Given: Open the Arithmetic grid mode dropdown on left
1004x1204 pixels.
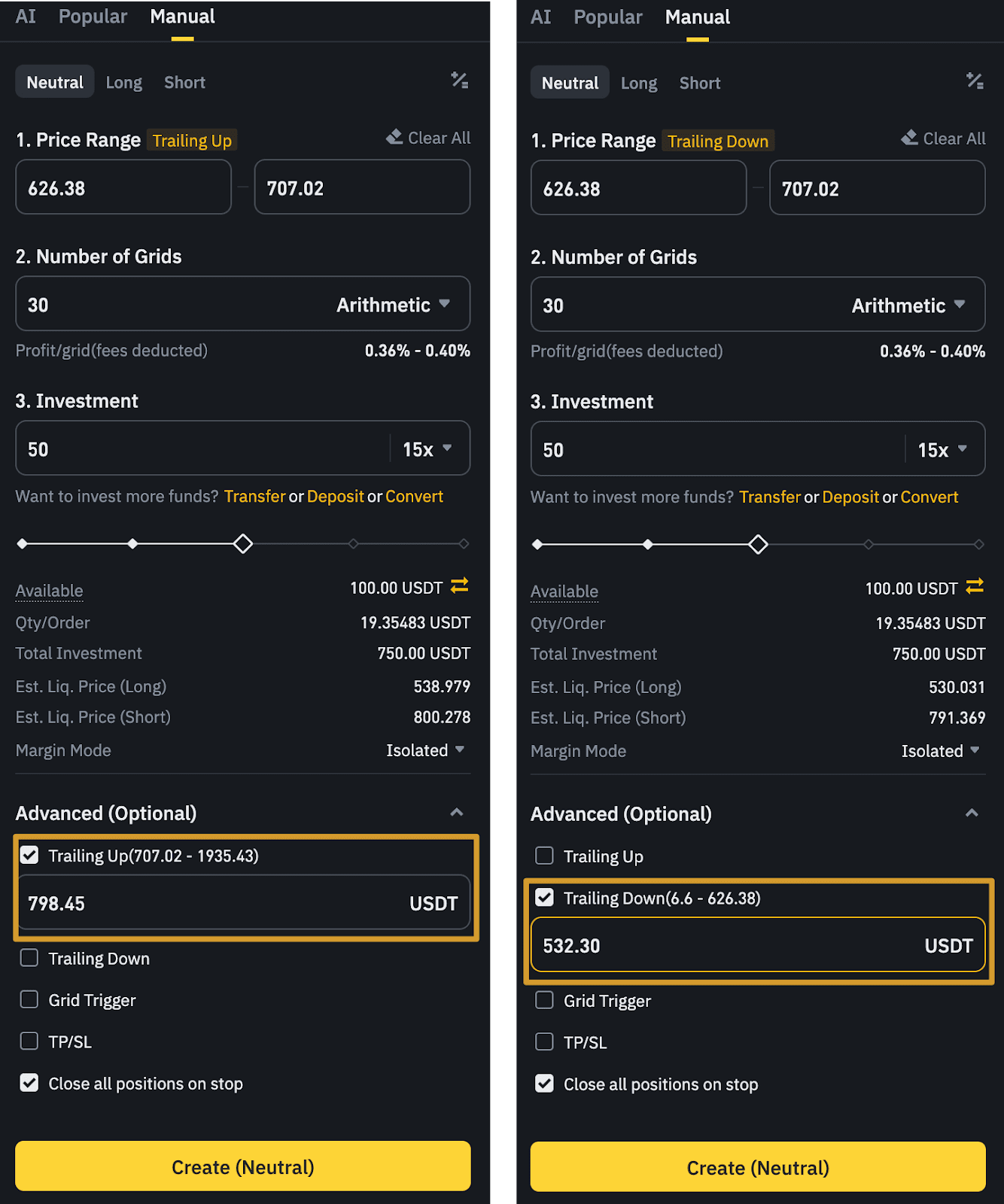Looking at the screenshot, I should (393, 305).
